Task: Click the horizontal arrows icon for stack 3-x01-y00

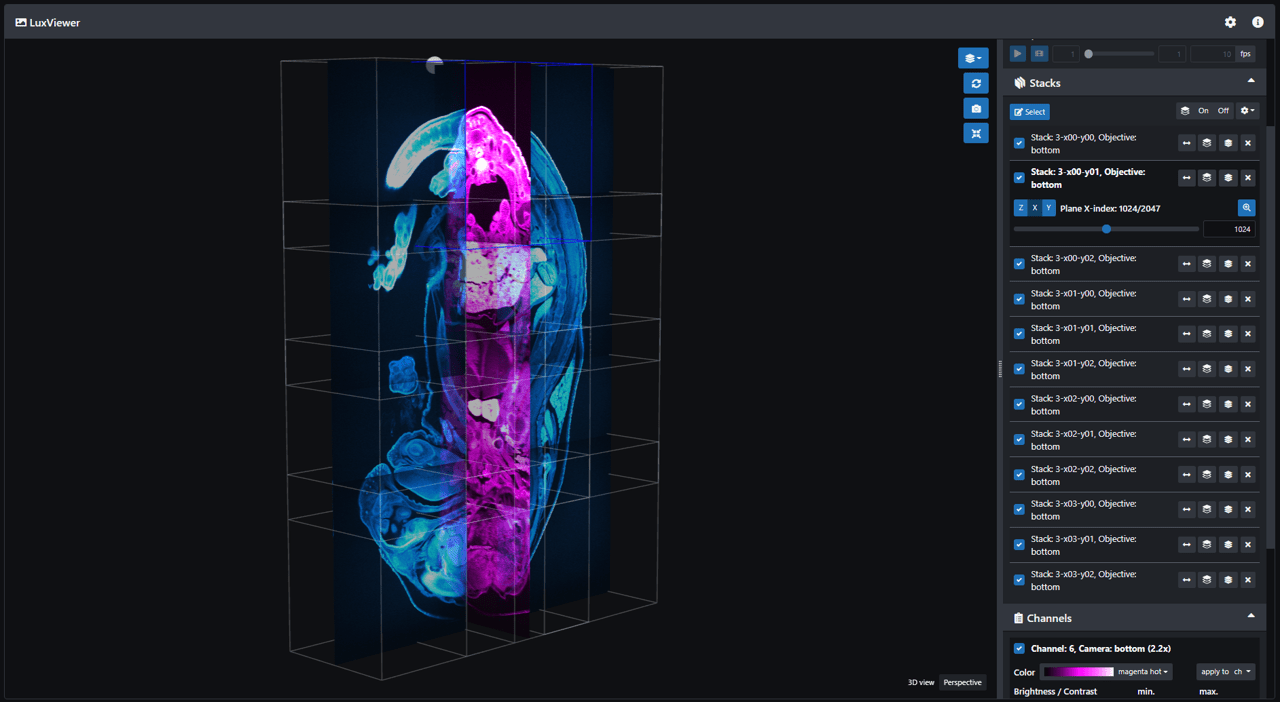Action: click(1186, 299)
